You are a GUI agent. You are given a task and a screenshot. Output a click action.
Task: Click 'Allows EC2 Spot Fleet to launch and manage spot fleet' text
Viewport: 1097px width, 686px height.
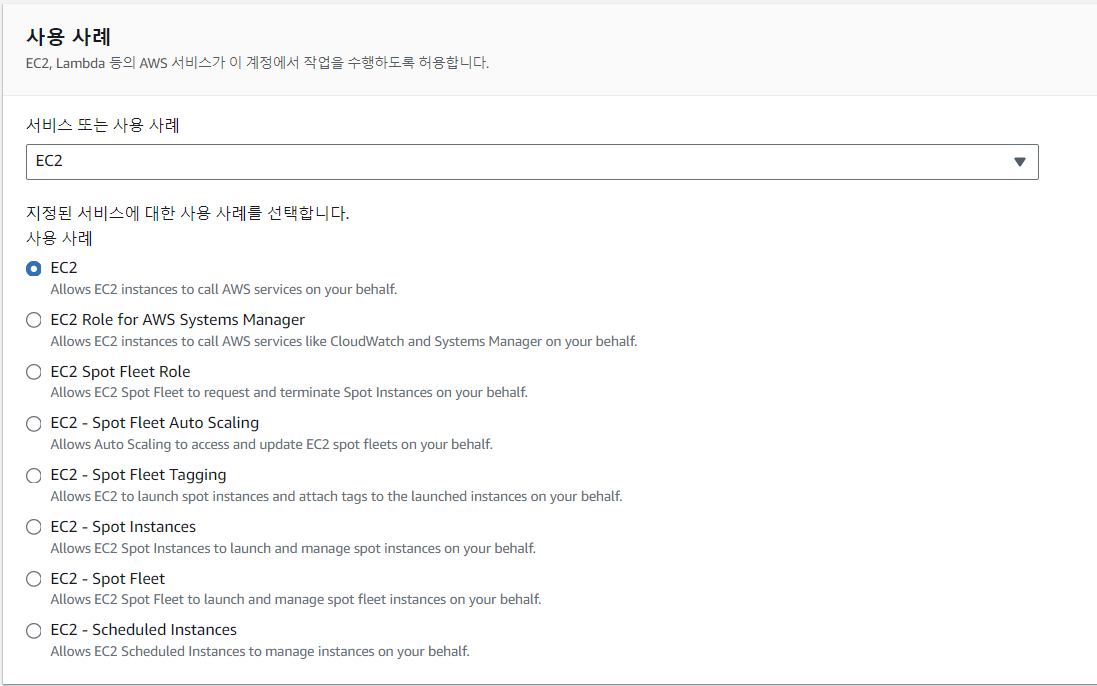296,599
